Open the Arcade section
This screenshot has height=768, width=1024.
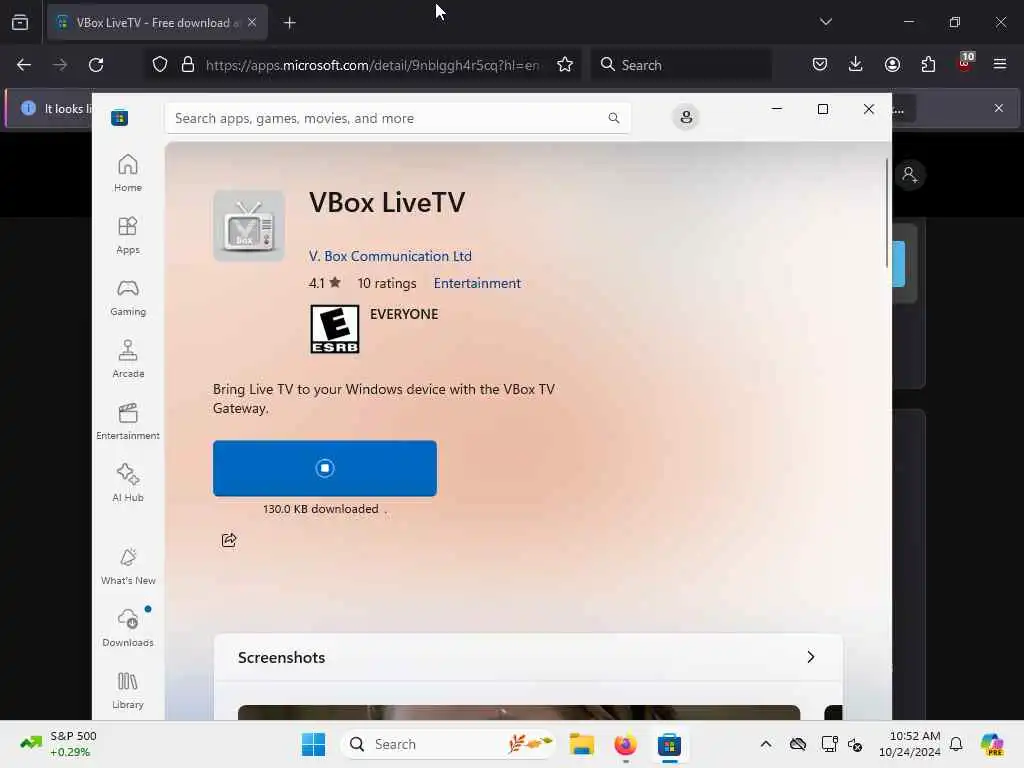pos(127,359)
